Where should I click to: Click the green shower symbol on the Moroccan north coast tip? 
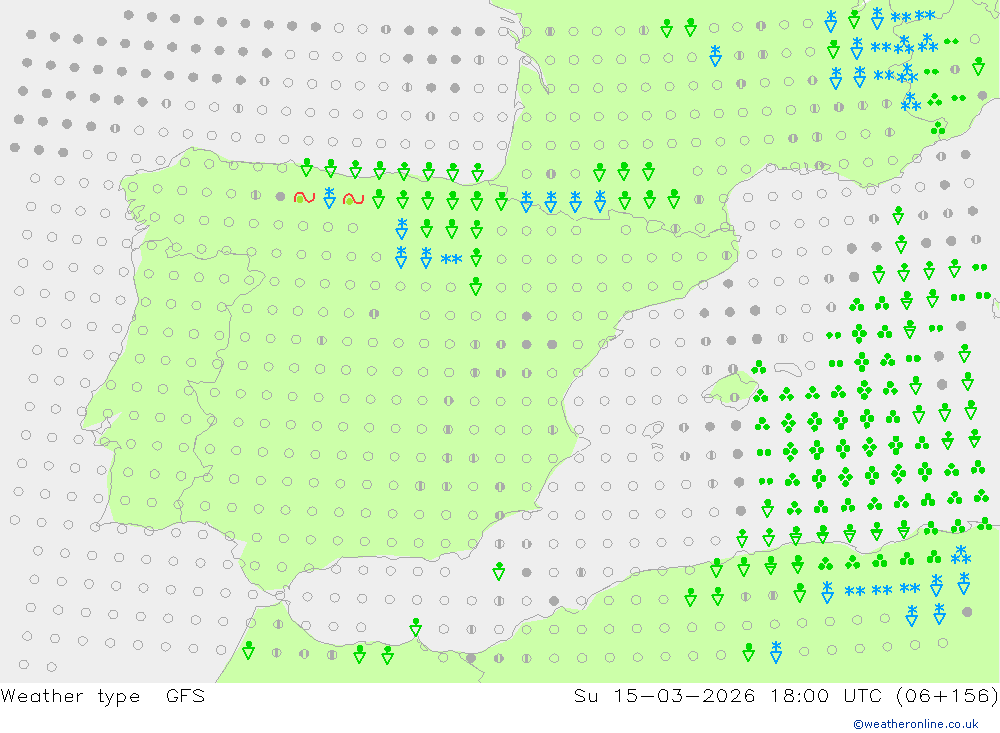(415, 627)
